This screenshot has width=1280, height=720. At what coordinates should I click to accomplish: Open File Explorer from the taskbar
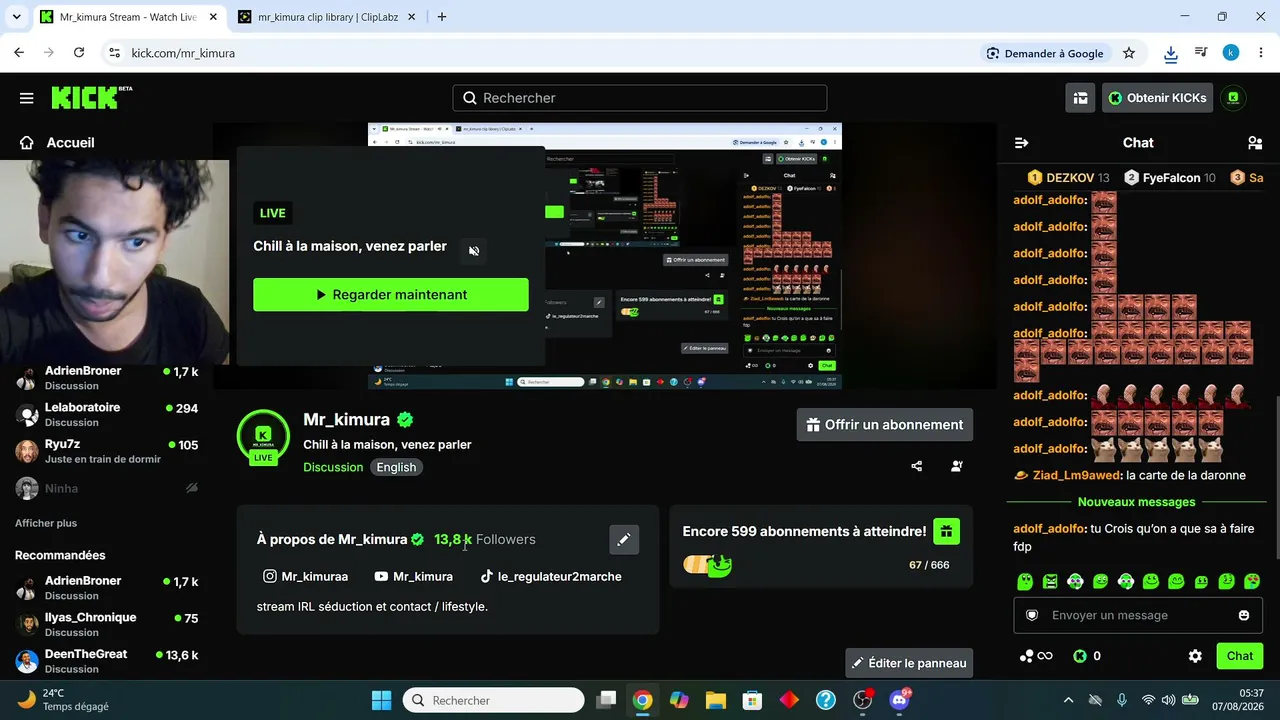coord(715,700)
